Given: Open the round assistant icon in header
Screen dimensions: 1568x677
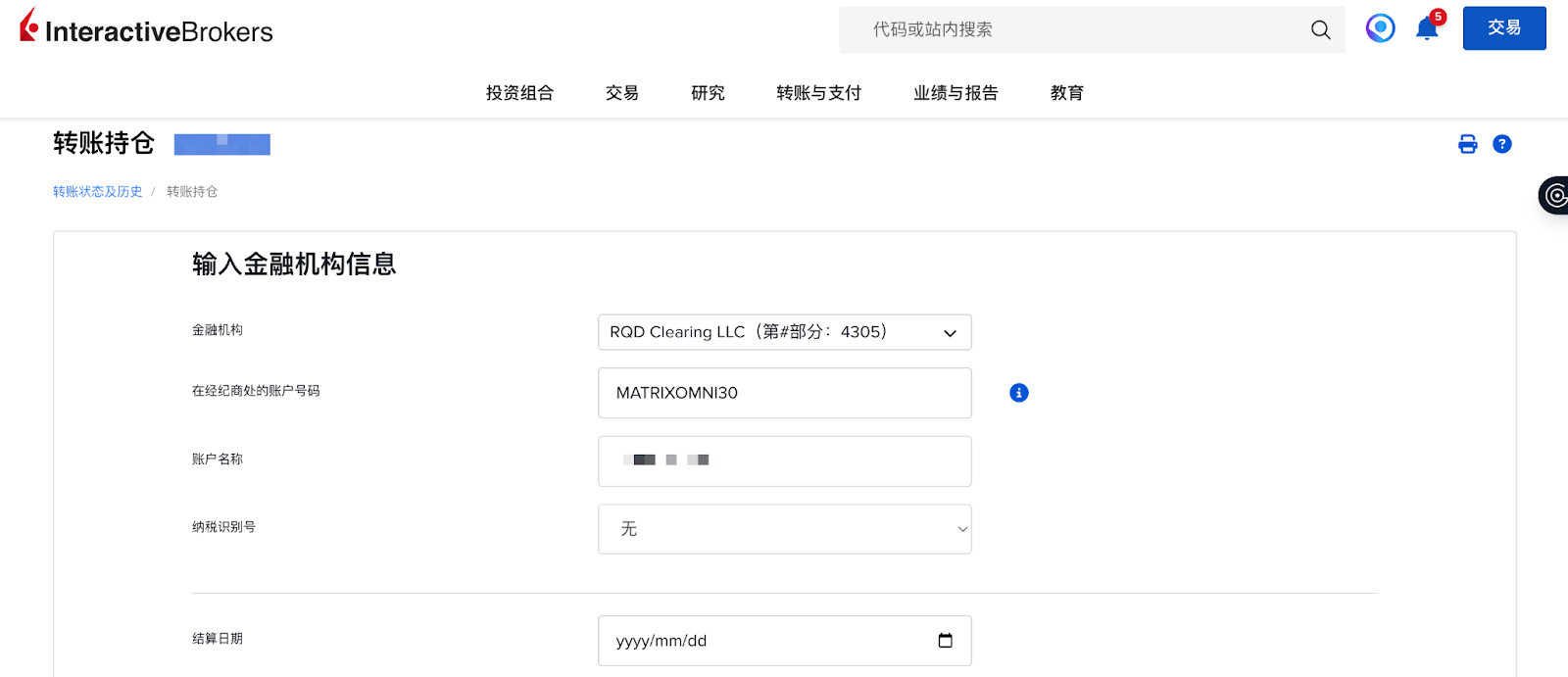Looking at the screenshot, I should click(1381, 28).
